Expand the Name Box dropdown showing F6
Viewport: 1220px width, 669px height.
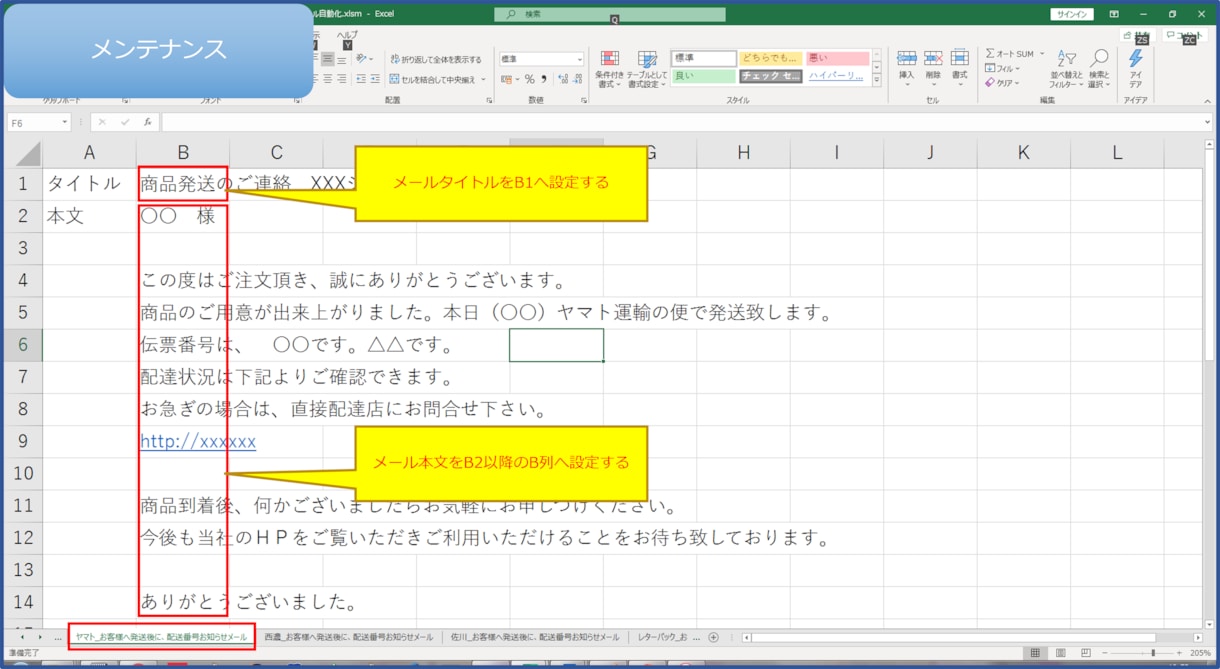coord(65,122)
